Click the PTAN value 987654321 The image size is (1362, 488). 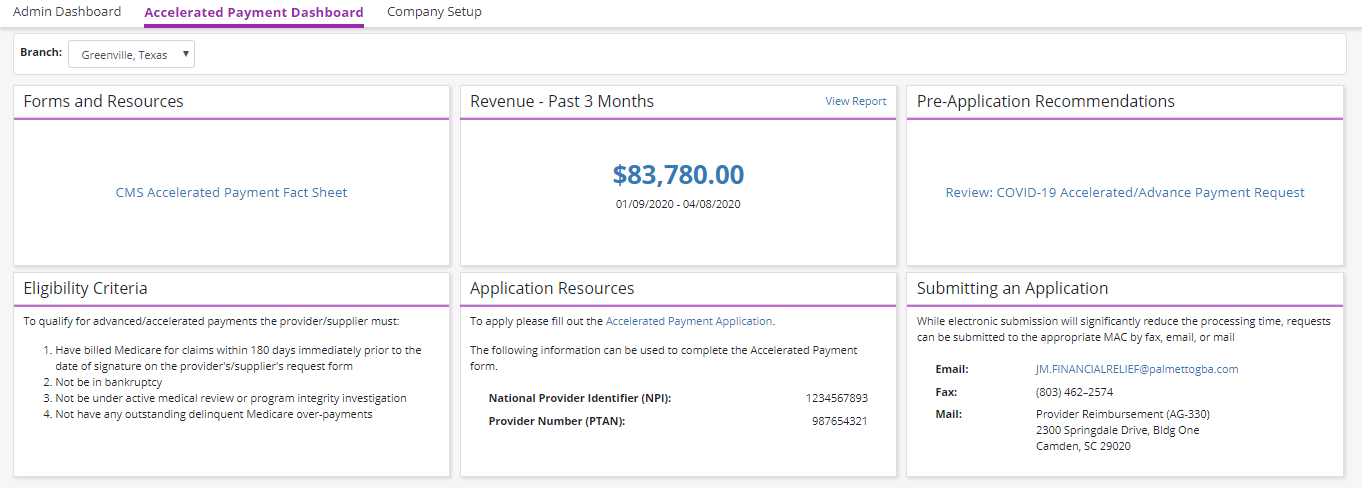pyautogui.click(x=839, y=421)
